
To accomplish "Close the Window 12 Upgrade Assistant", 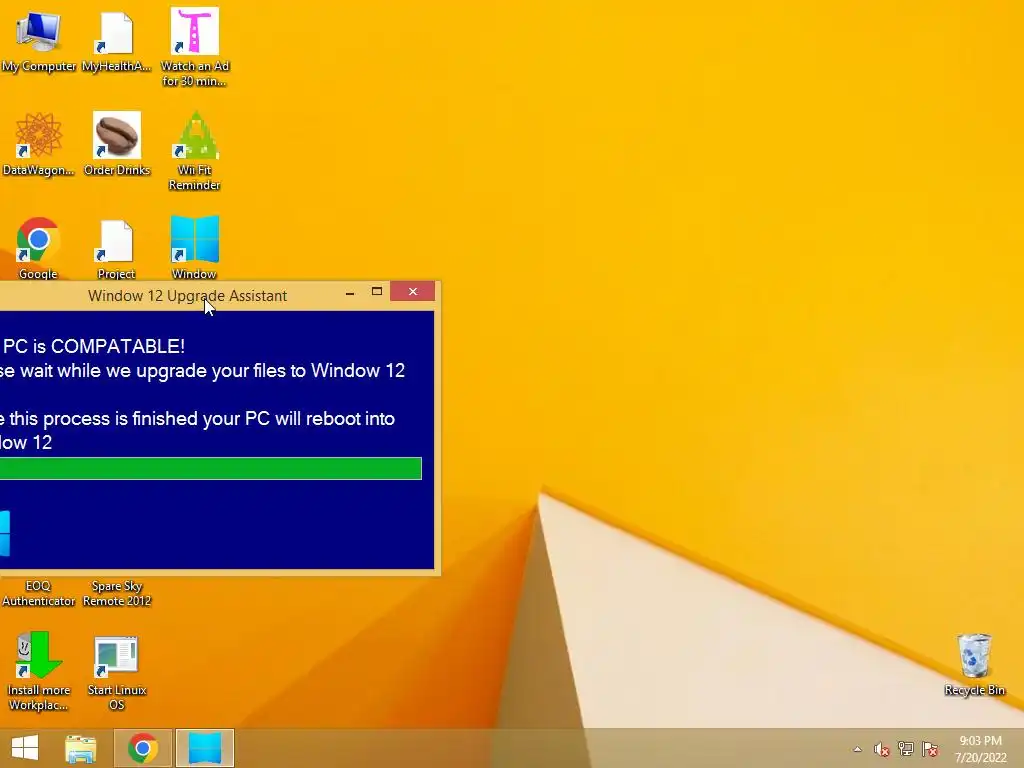I will (413, 291).
